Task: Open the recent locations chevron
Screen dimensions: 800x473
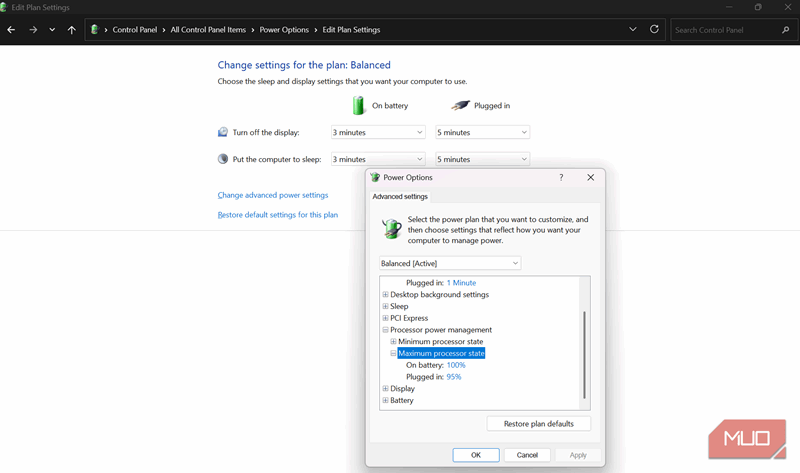Action: [52, 30]
